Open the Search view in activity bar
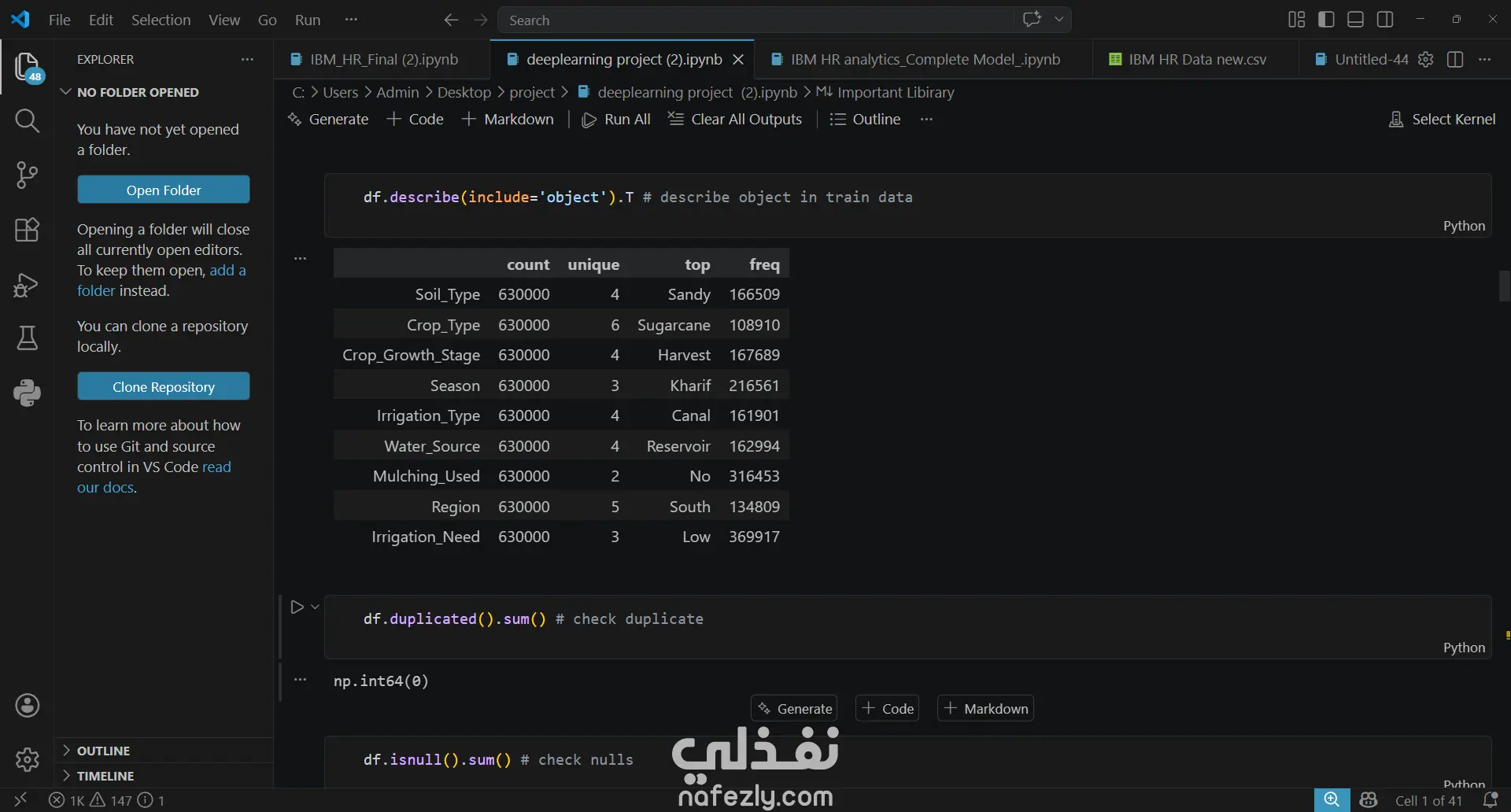The image size is (1511, 812). tap(28, 120)
